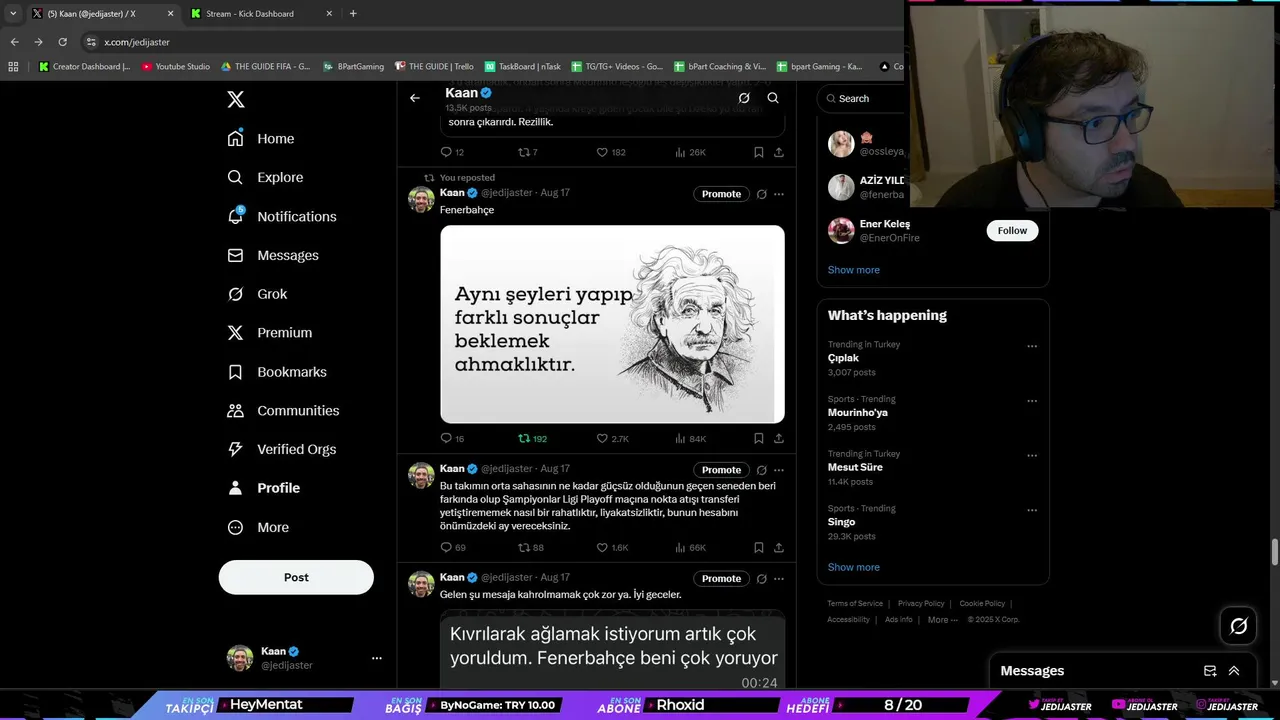1280x720 pixels.
Task: Open Messages in the X sidebar
Action: pyautogui.click(x=273, y=255)
